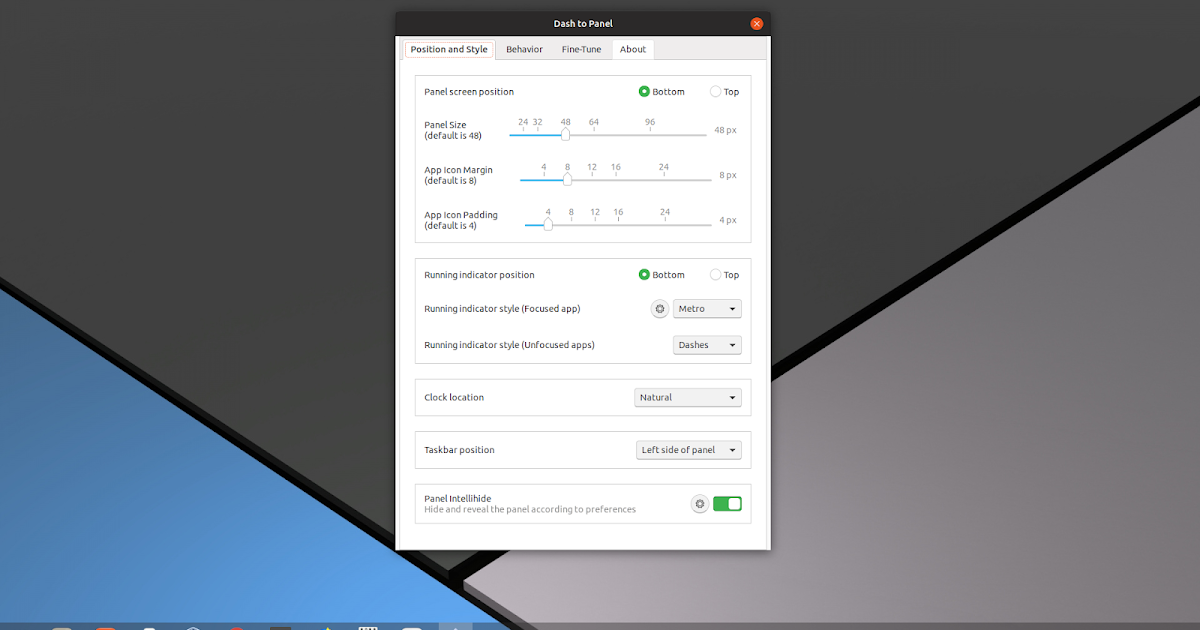Open Panel Intellihide preferences gear icon
Screen dimensions: 1200x630
tap(699, 503)
